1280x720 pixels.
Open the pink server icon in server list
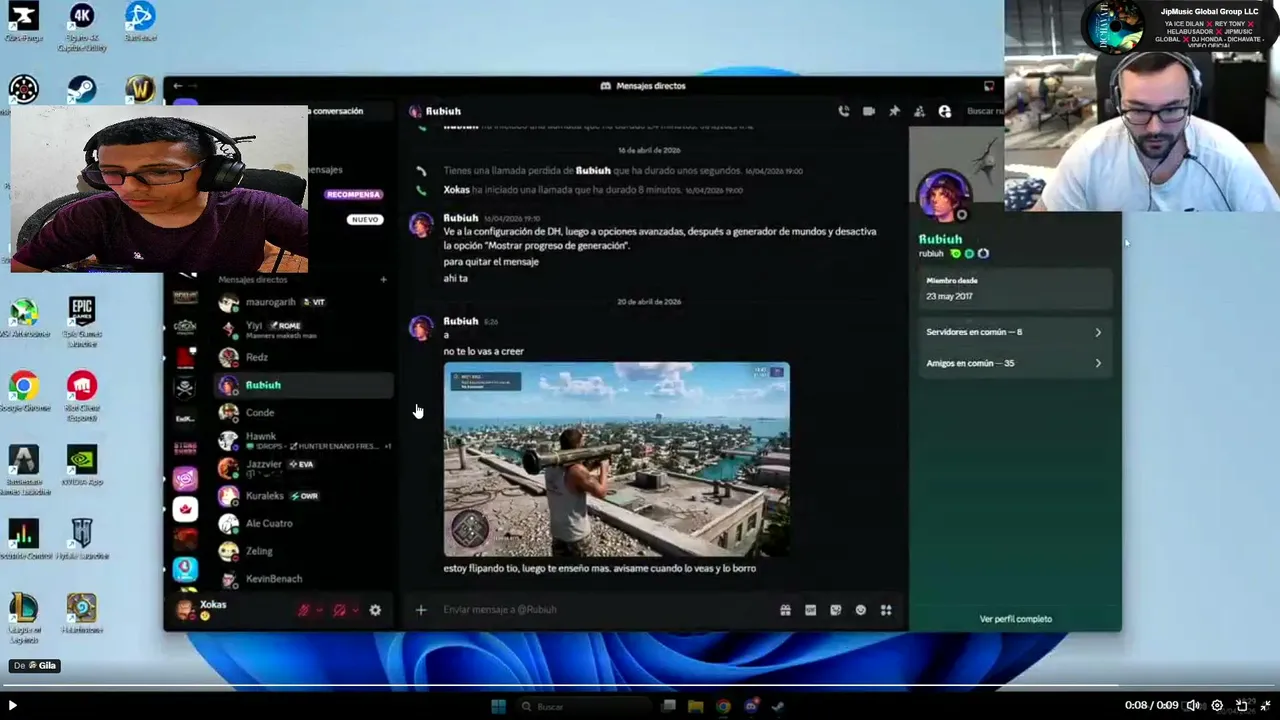point(185,480)
